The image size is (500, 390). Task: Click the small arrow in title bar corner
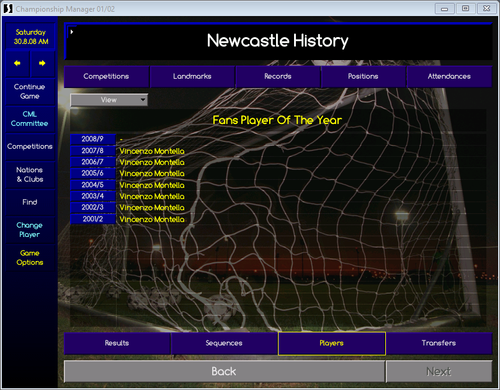[x=71, y=32]
